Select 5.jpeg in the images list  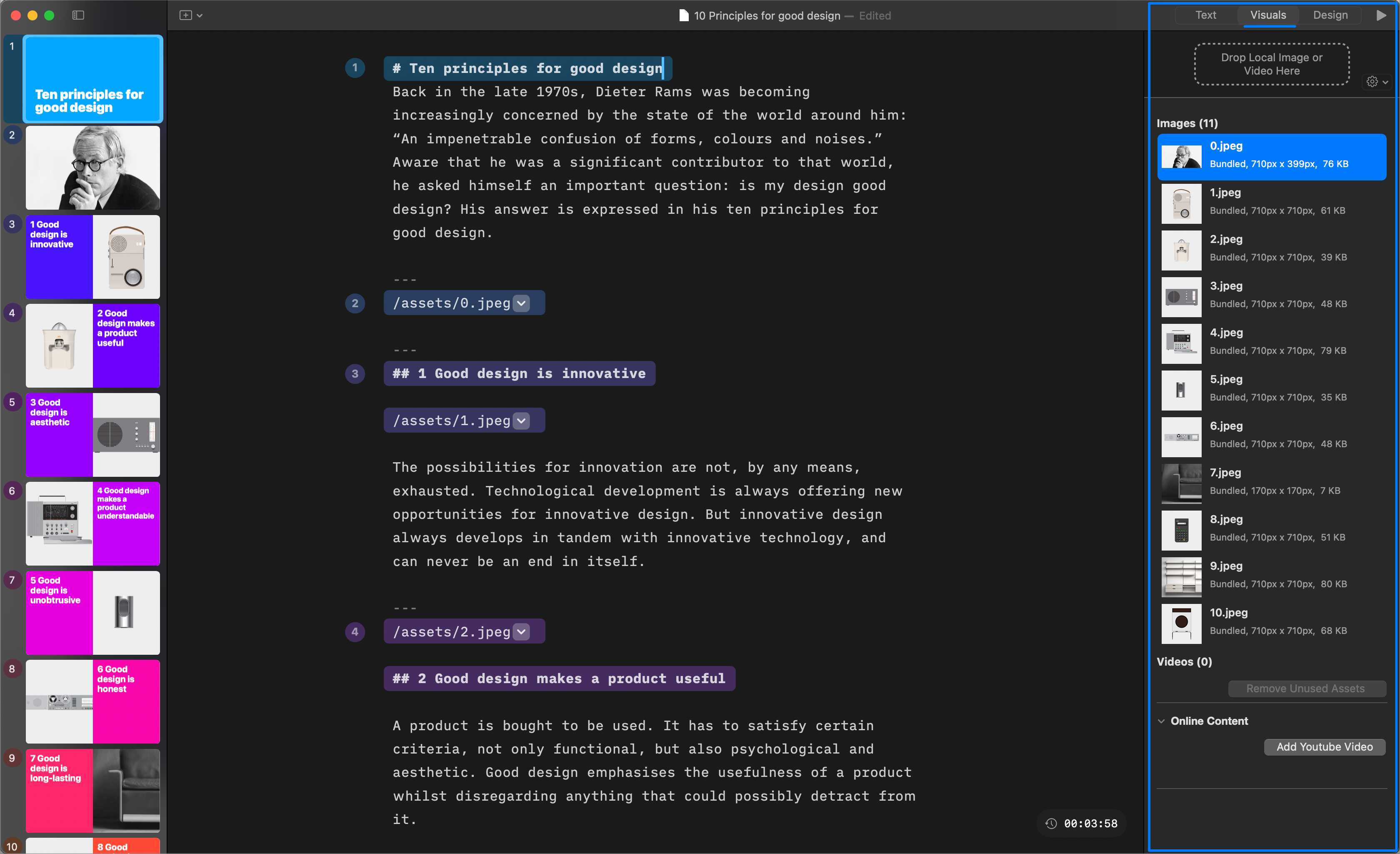tap(1272, 390)
